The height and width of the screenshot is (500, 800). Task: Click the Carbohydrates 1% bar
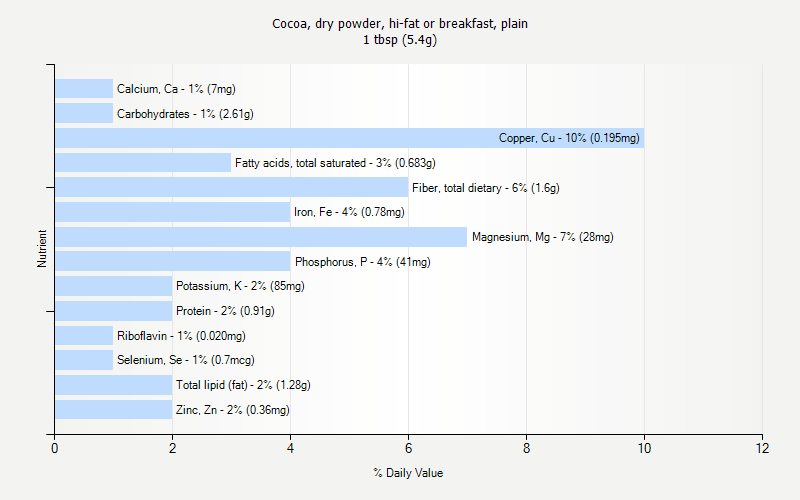(x=84, y=114)
